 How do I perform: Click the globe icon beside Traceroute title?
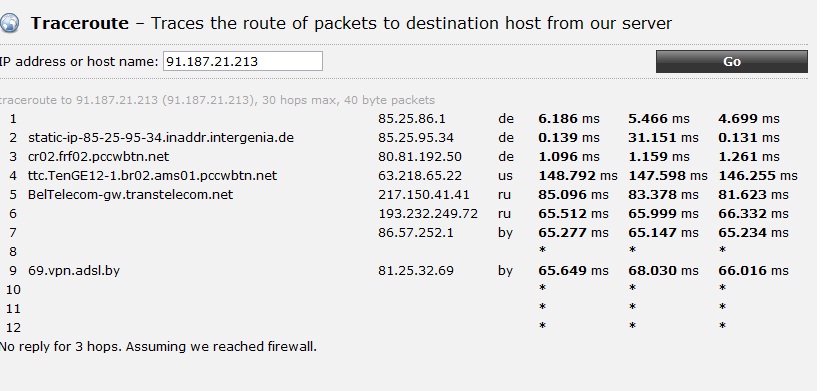click(x=9, y=23)
